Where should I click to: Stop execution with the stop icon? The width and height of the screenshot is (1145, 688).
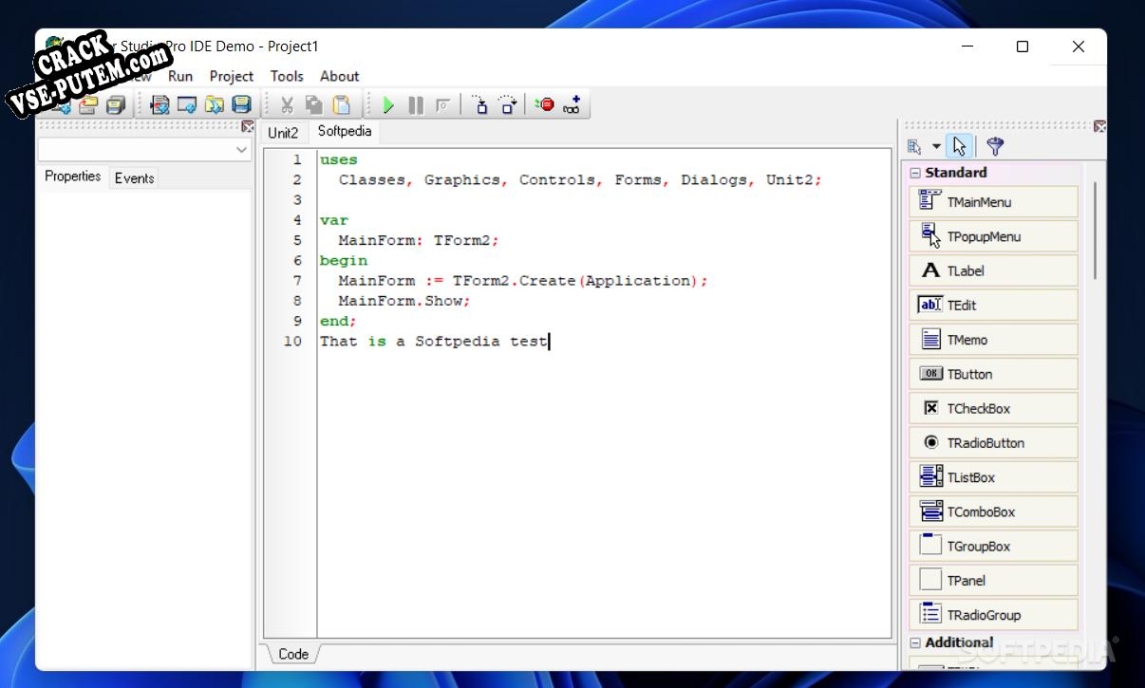443,105
